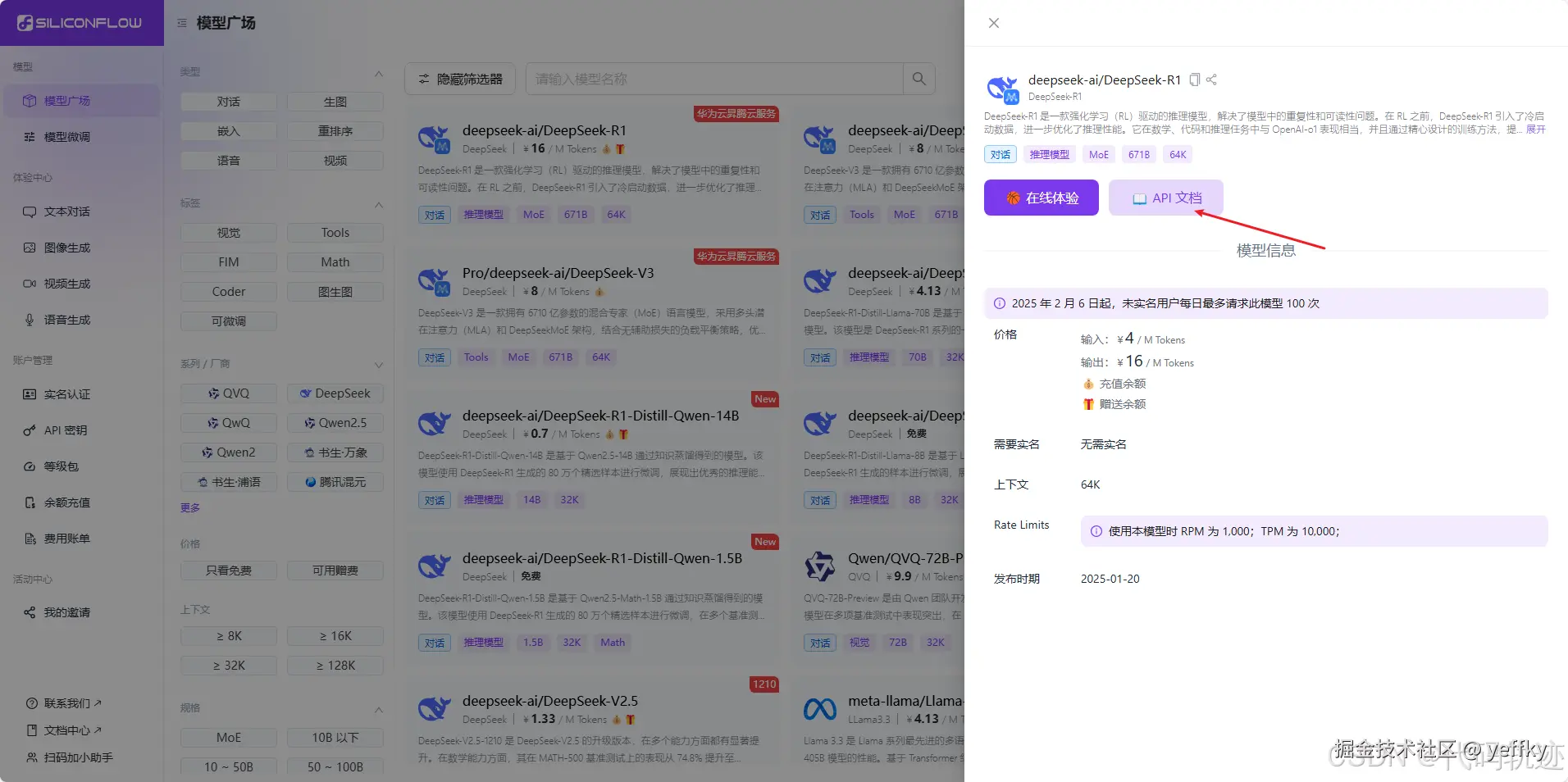Toggle the sidebar collapse icon beside 模型广场
The width and height of the screenshot is (1568, 782).
pyautogui.click(x=182, y=23)
